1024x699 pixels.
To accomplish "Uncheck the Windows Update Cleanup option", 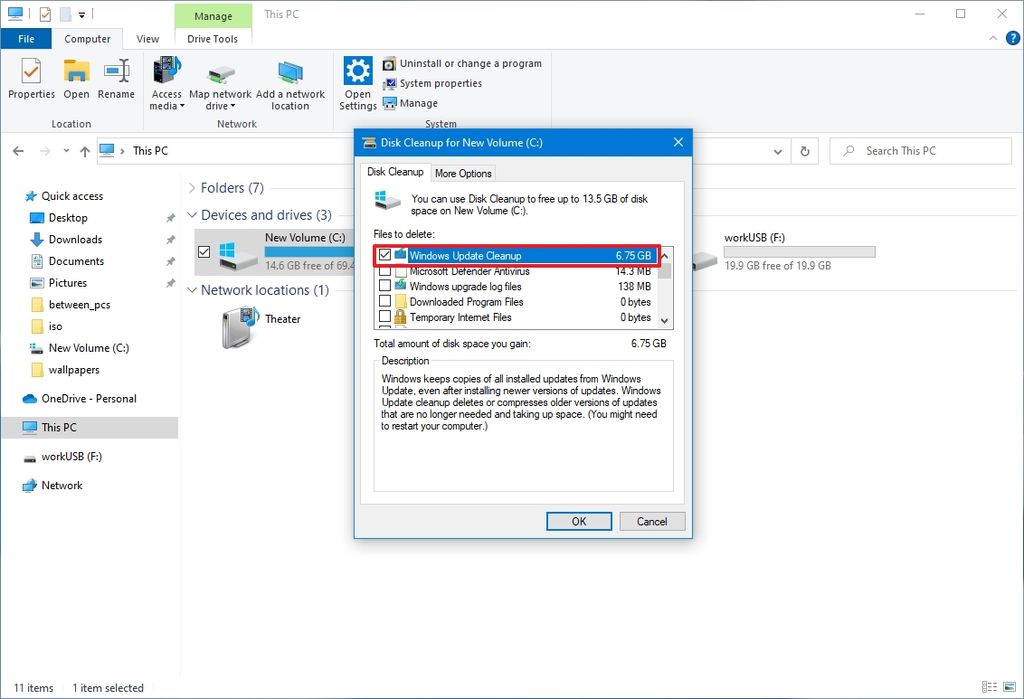I will [384, 255].
